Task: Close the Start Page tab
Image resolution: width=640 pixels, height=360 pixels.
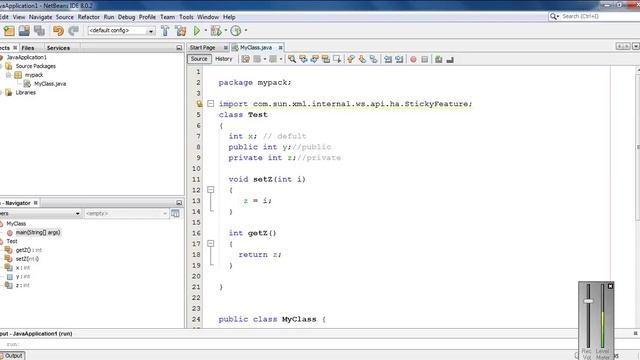Action: click(x=225, y=48)
